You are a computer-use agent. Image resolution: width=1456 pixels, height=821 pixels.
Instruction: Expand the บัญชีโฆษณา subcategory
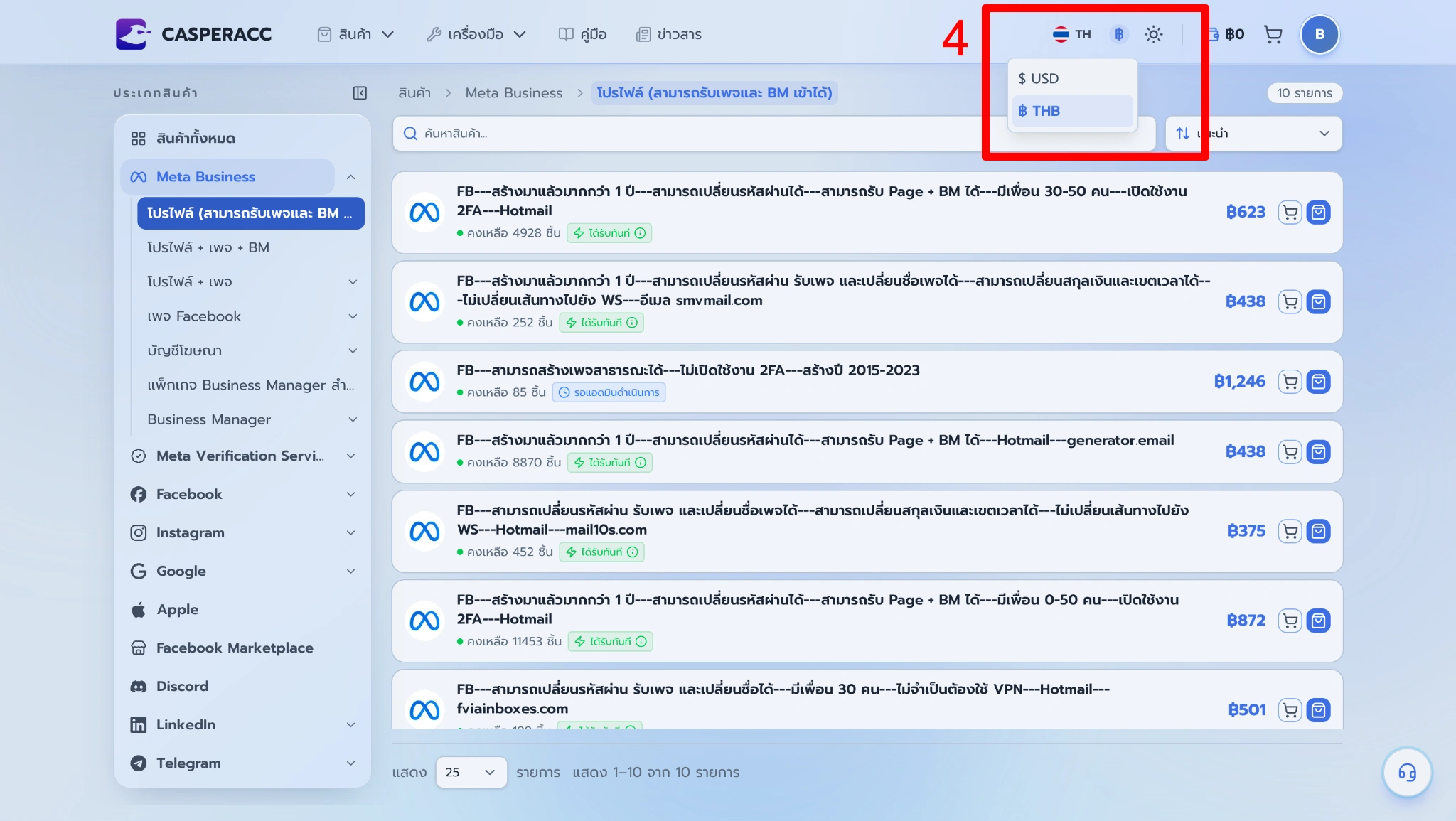(353, 351)
